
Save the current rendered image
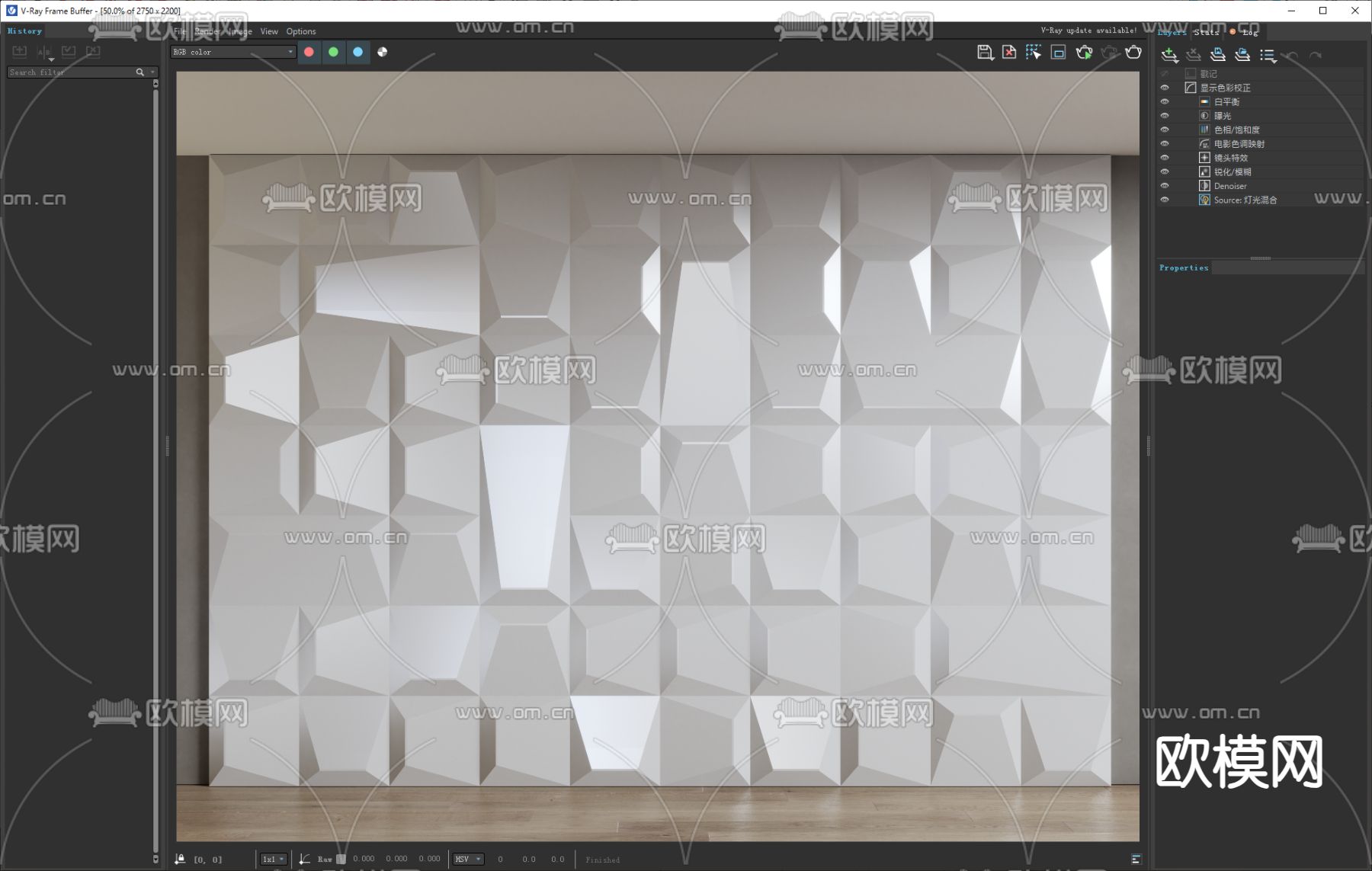pyautogui.click(x=986, y=53)
